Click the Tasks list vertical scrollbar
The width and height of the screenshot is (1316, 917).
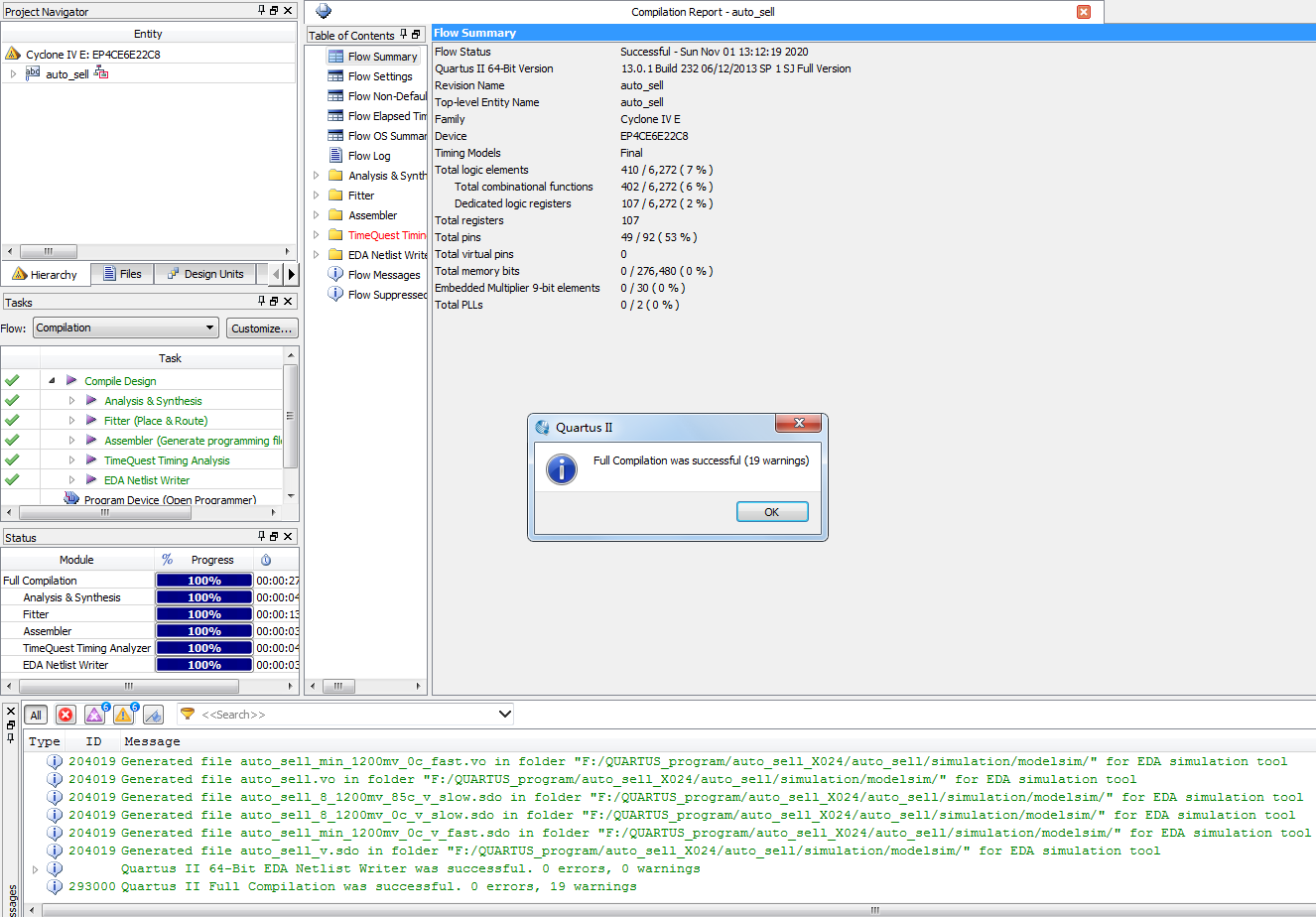click(x=291, y=416)
